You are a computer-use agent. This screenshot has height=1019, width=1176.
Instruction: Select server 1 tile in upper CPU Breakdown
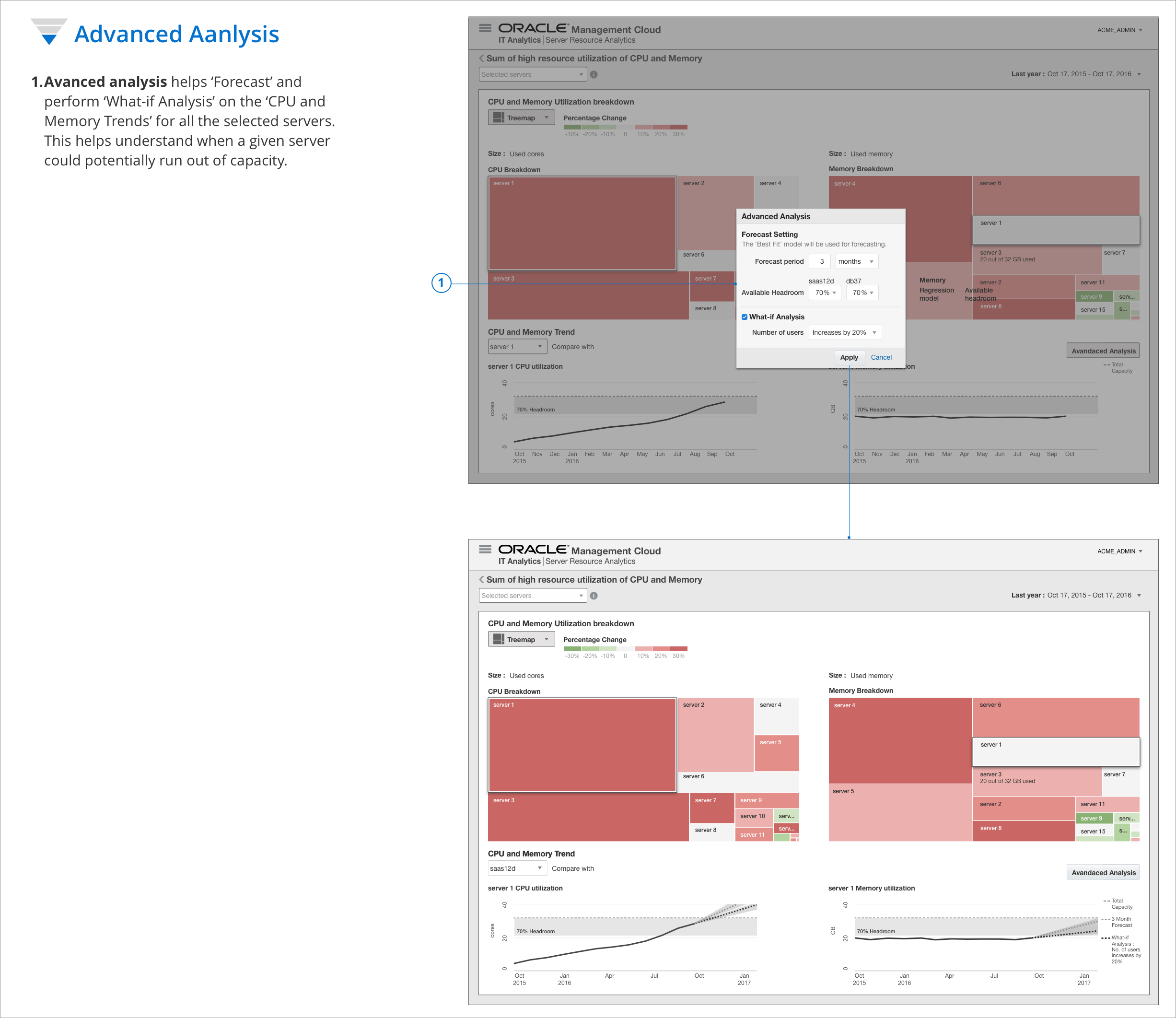(x=582, y=223)
